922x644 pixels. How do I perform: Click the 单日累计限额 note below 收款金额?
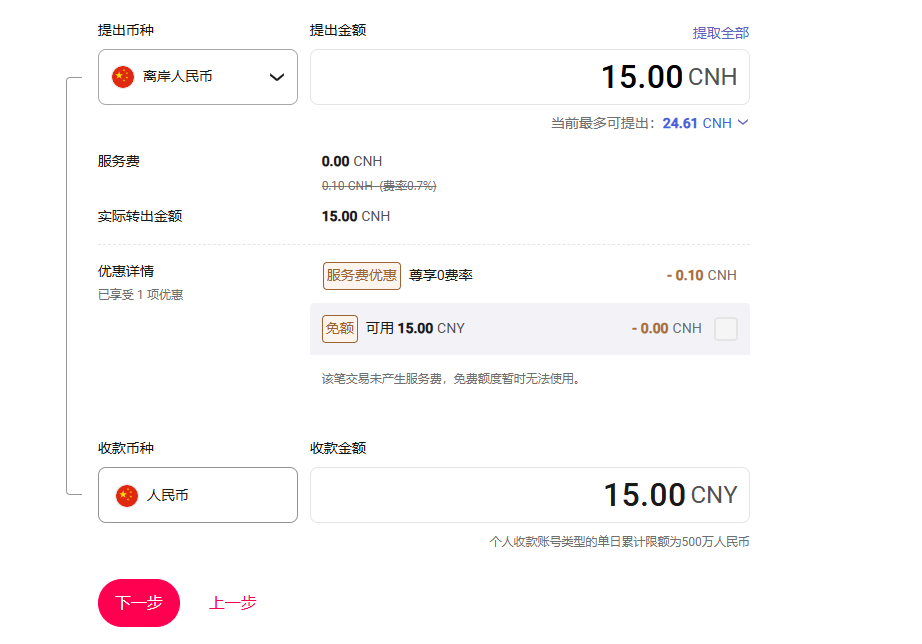pos(619,542)
